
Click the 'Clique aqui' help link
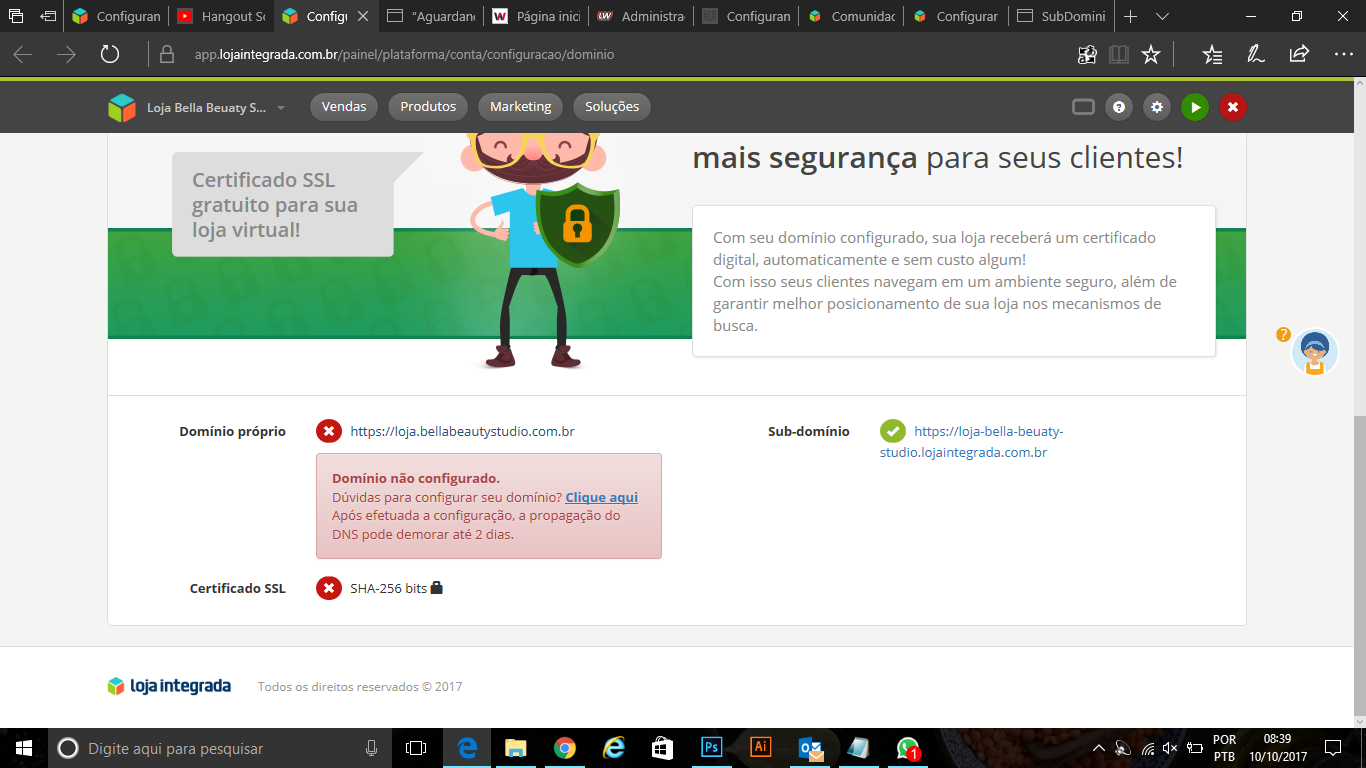[x=601, y=497]
